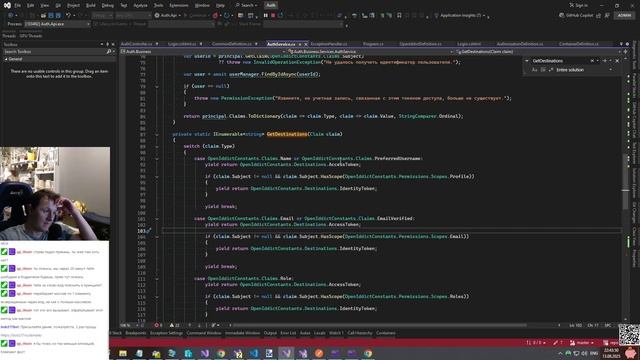Click the Pause (Break All) debug icon
The image size is (640, 360).
266,16
